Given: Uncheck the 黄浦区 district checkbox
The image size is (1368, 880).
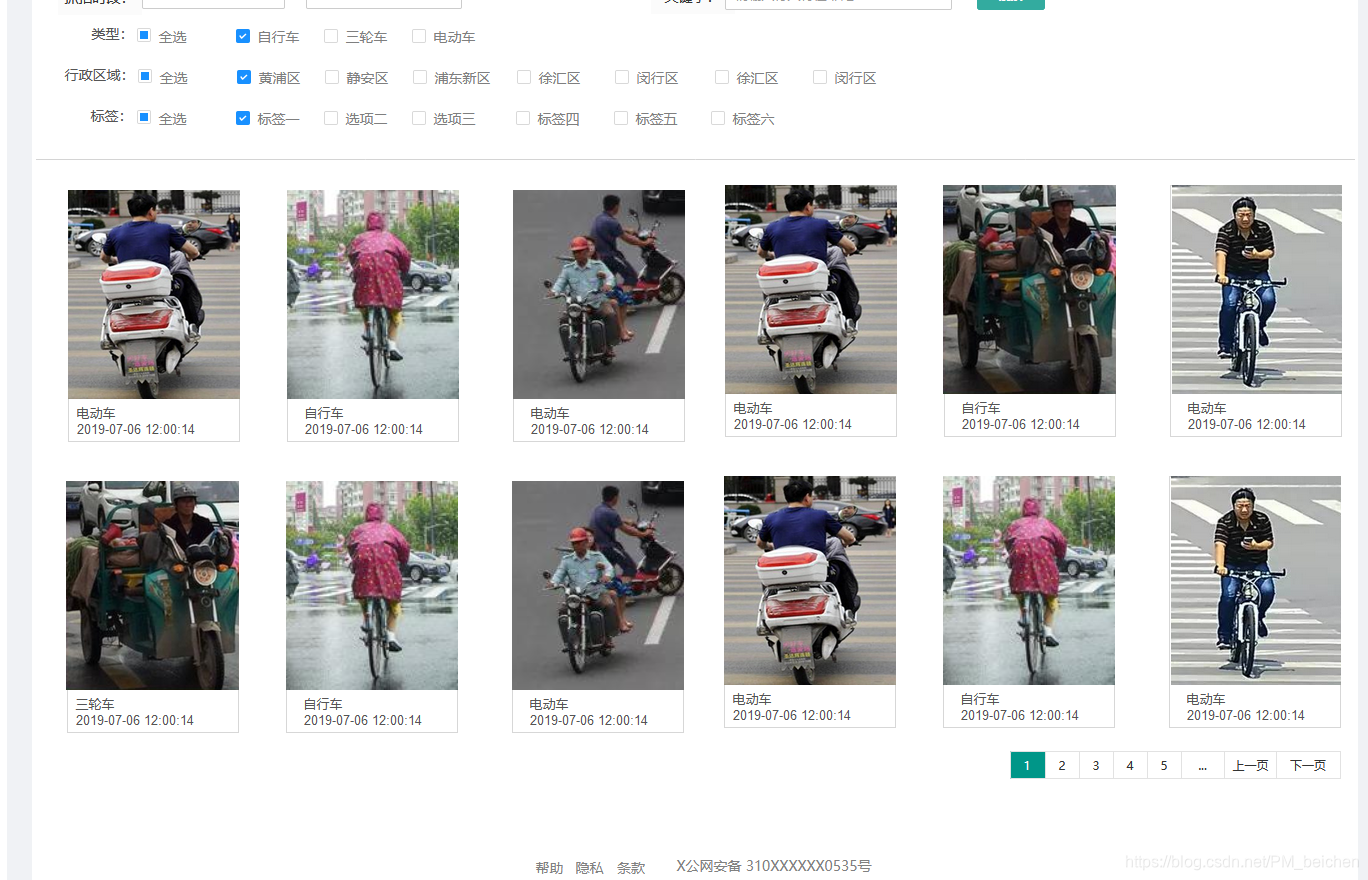Looking at the screenshot, I should click(x=243, y=77).
